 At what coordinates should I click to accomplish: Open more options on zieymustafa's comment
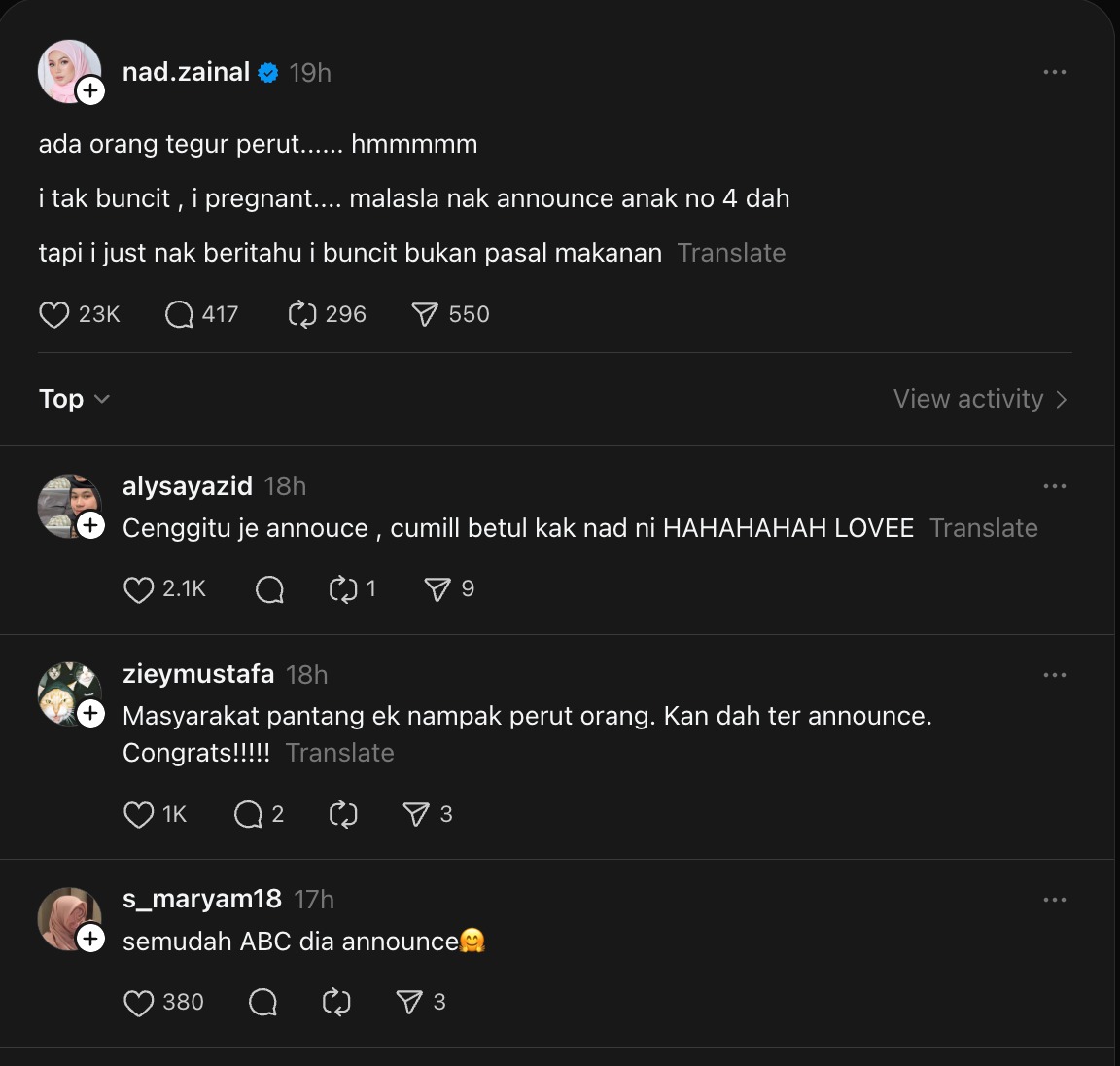coord(1054,675)
